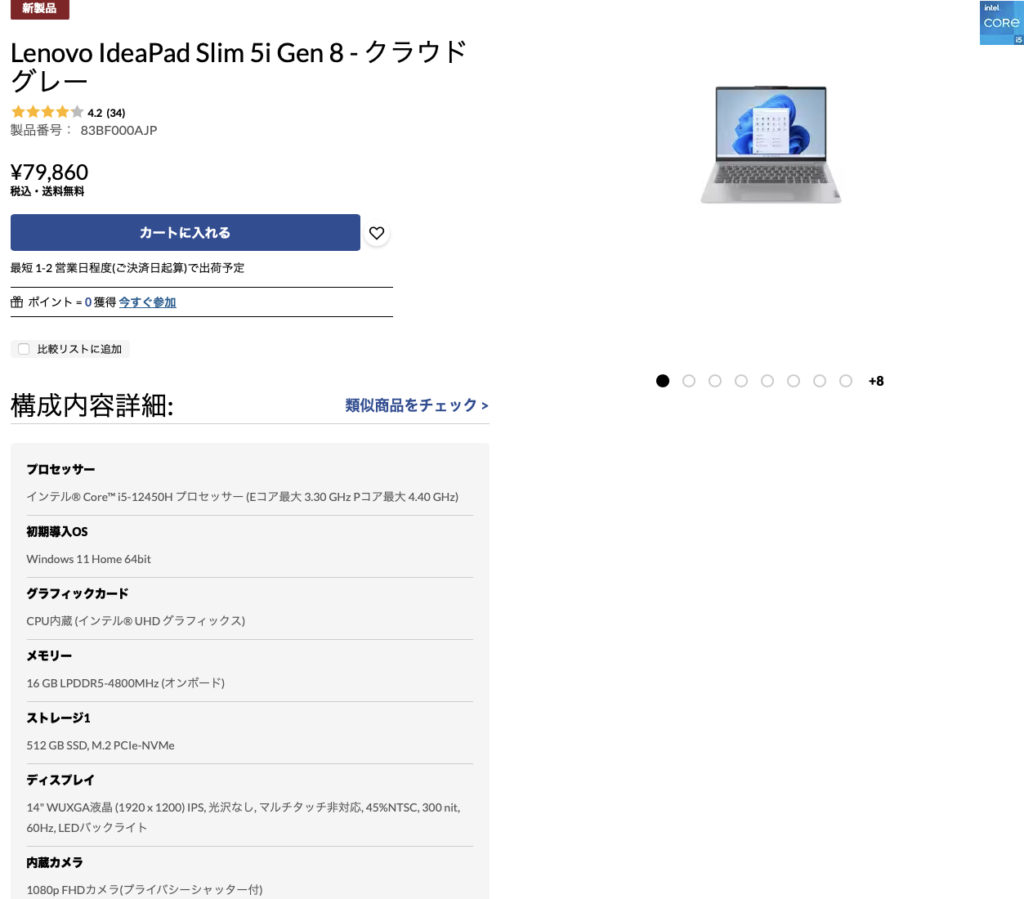Click the ディスプレイ spec label

pyautogui.click(x=61, y=780)
